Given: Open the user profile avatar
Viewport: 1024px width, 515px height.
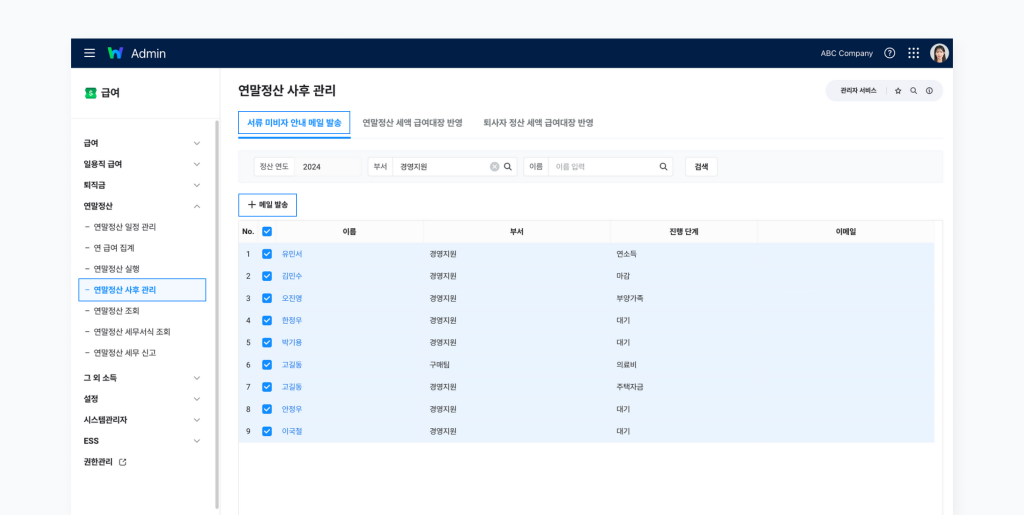Looking at the screenshot, I should pyautogui.click(x=939, y=54).
